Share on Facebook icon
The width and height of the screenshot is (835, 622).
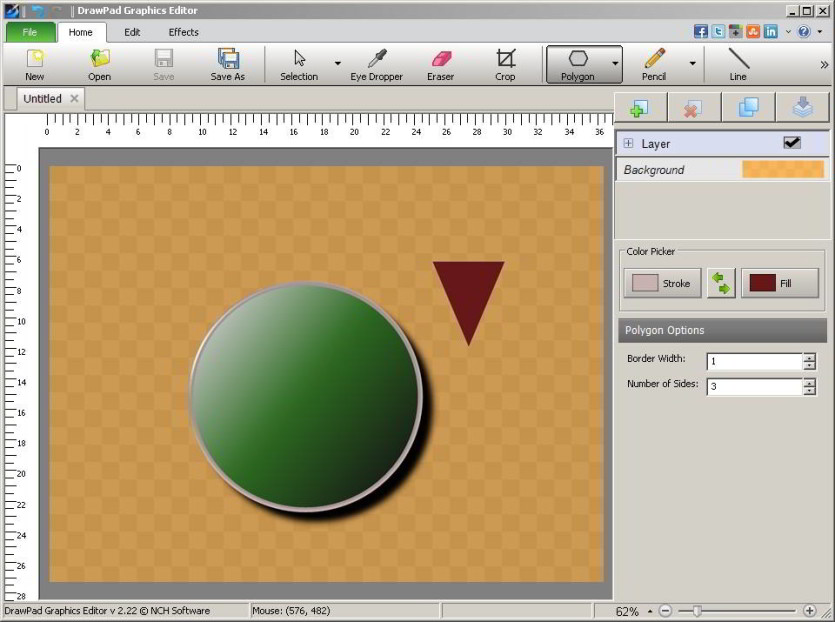(x=700, y=31)
